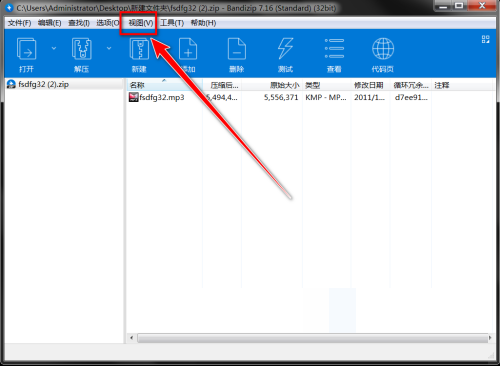This screenshot has width=500, height=366.
Task: Click the Extract (解压) toolbar icon
Action: click(81, 49)
